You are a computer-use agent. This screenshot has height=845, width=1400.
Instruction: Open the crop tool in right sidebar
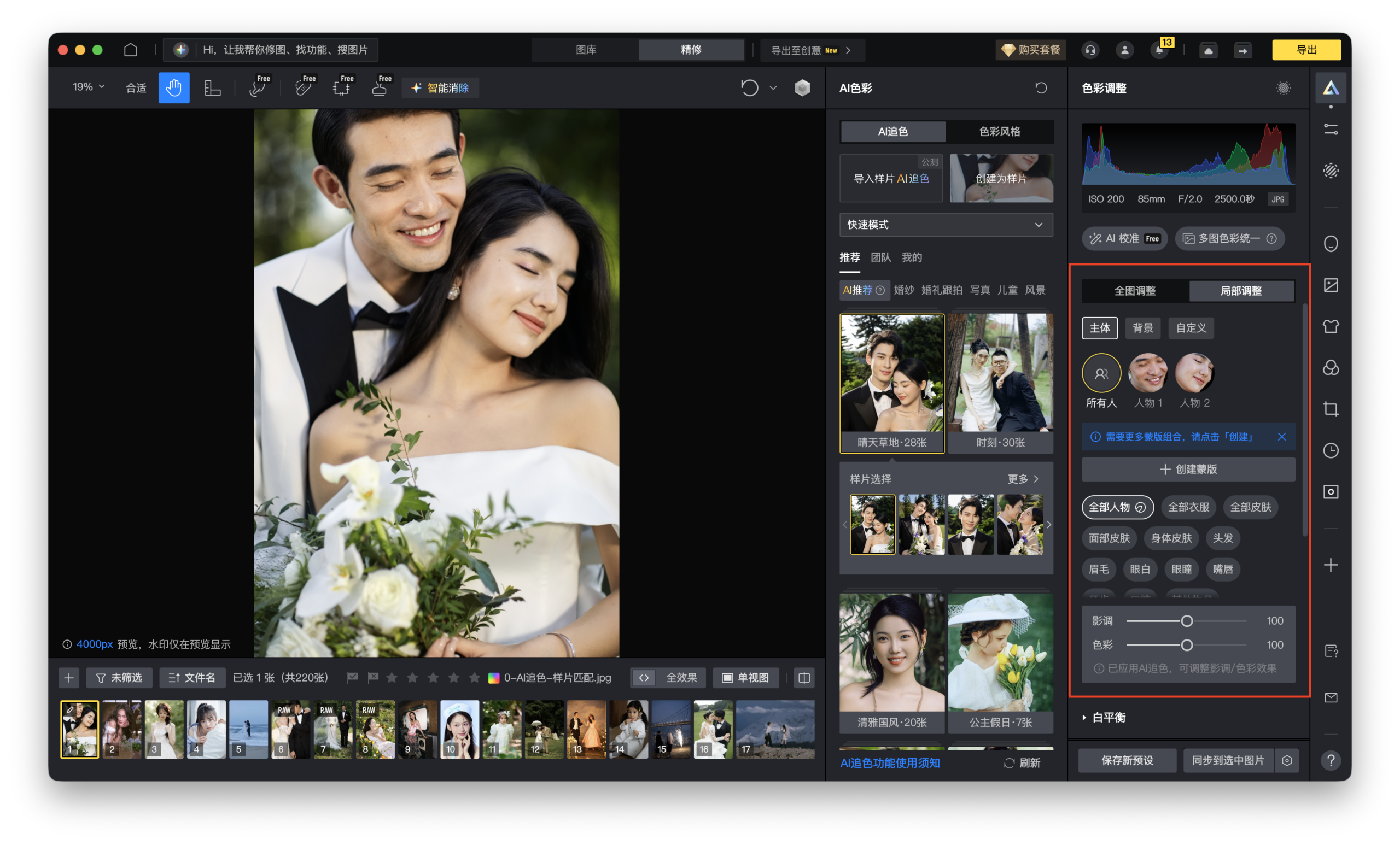pyautogui.click(x=1330, y=409)
